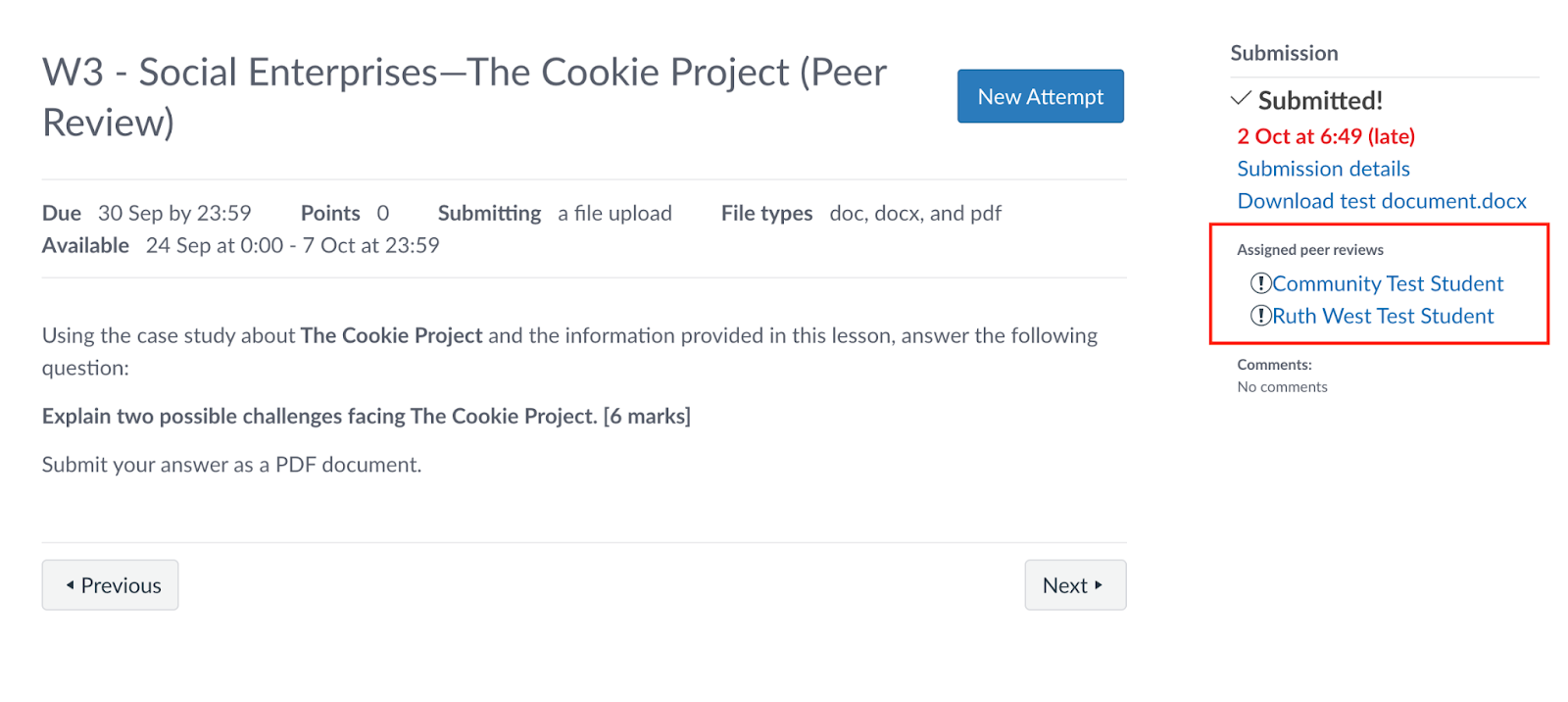This screenshot has height=702, width=1568.
Task: Click the exclamation icon beside Community Test Student
Action: coord(1260,283)
